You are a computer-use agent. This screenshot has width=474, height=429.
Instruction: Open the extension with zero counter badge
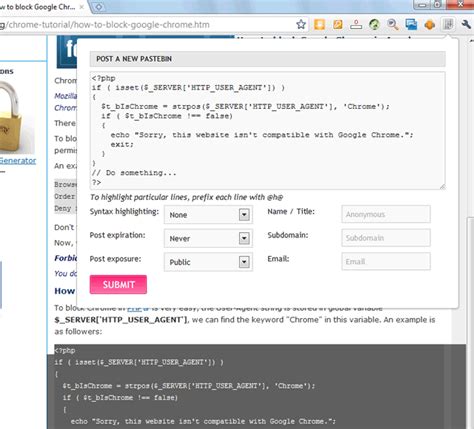tap(356, 24)
